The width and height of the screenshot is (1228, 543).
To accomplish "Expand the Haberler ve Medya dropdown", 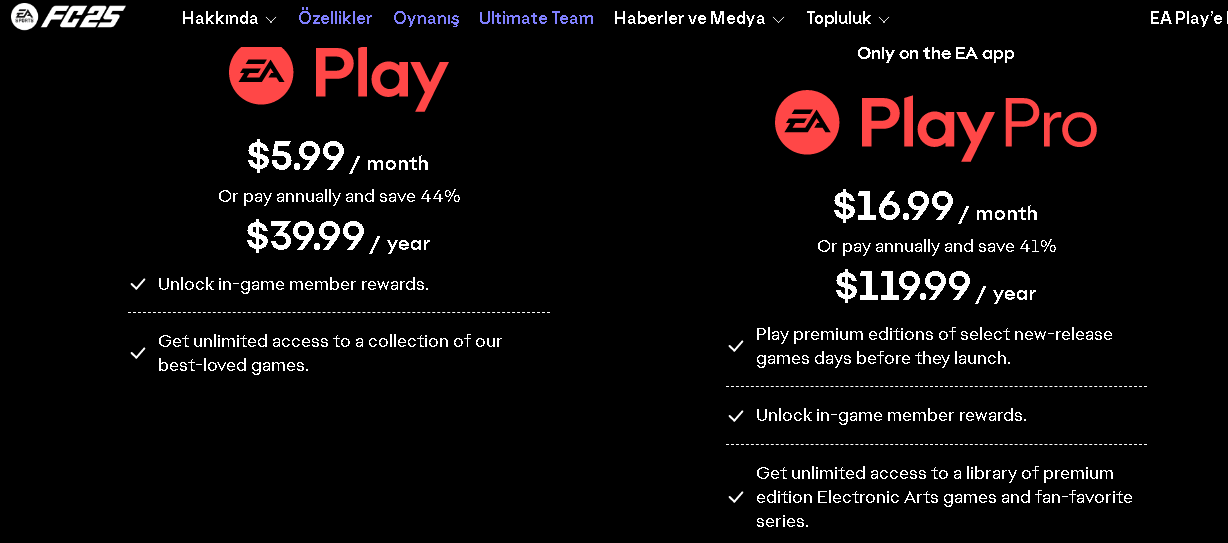I will pos(698,18).
